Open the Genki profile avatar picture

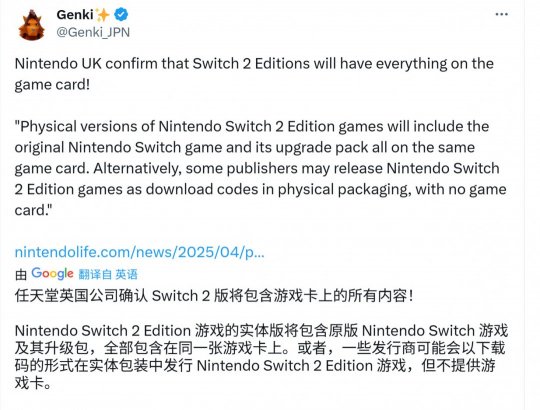click(31, 25)
